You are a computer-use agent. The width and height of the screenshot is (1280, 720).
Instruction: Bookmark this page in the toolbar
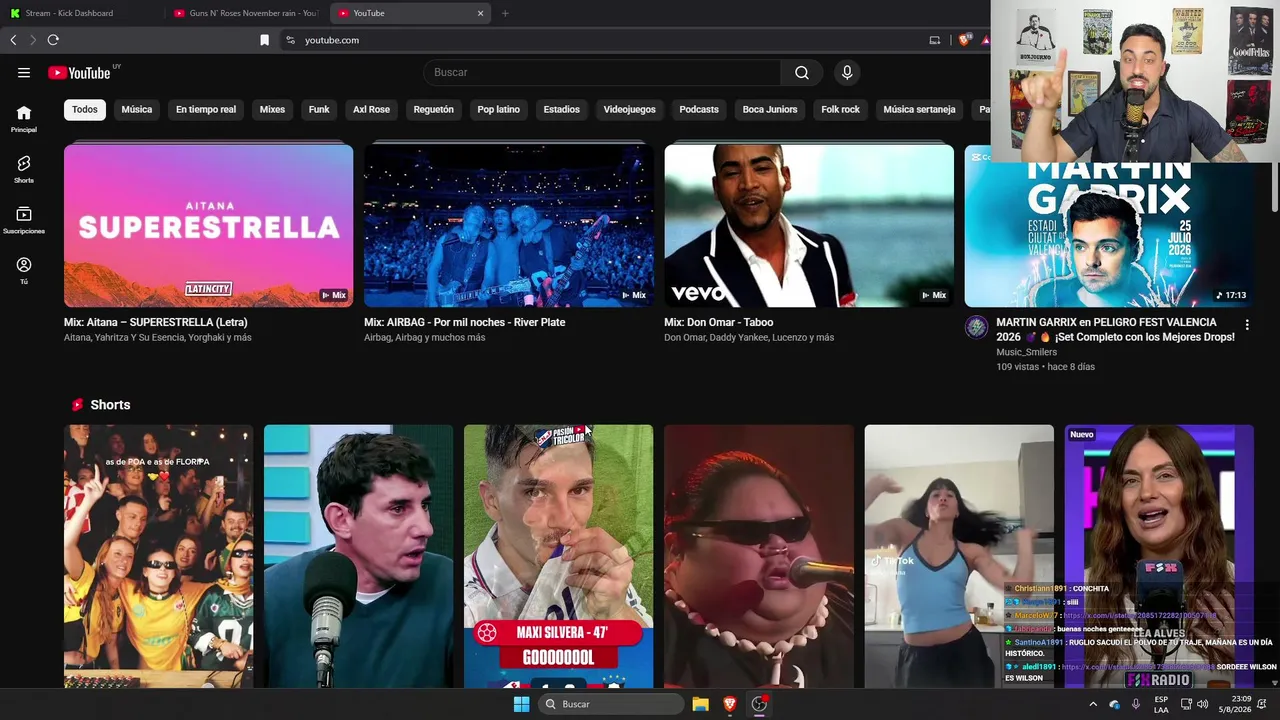(264, 40)
